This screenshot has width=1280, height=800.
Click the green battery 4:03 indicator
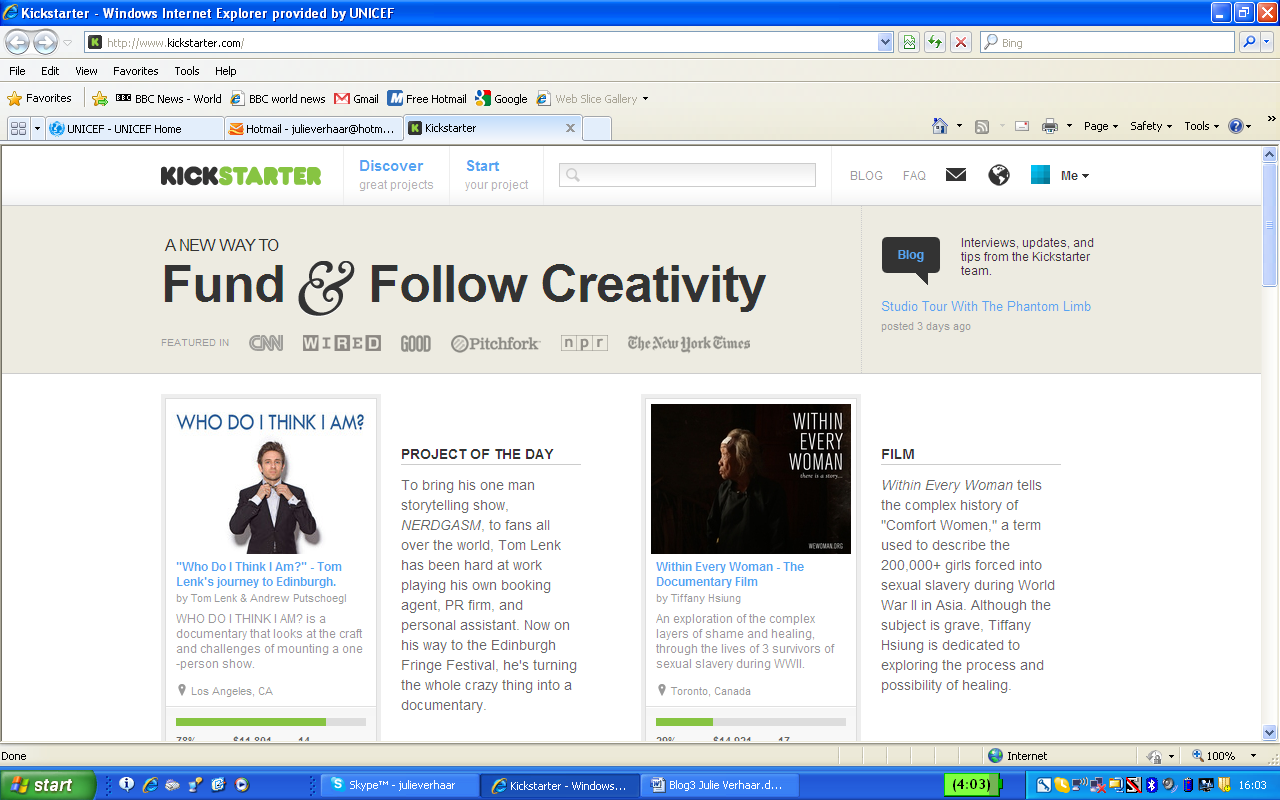(x=972, y=785)
